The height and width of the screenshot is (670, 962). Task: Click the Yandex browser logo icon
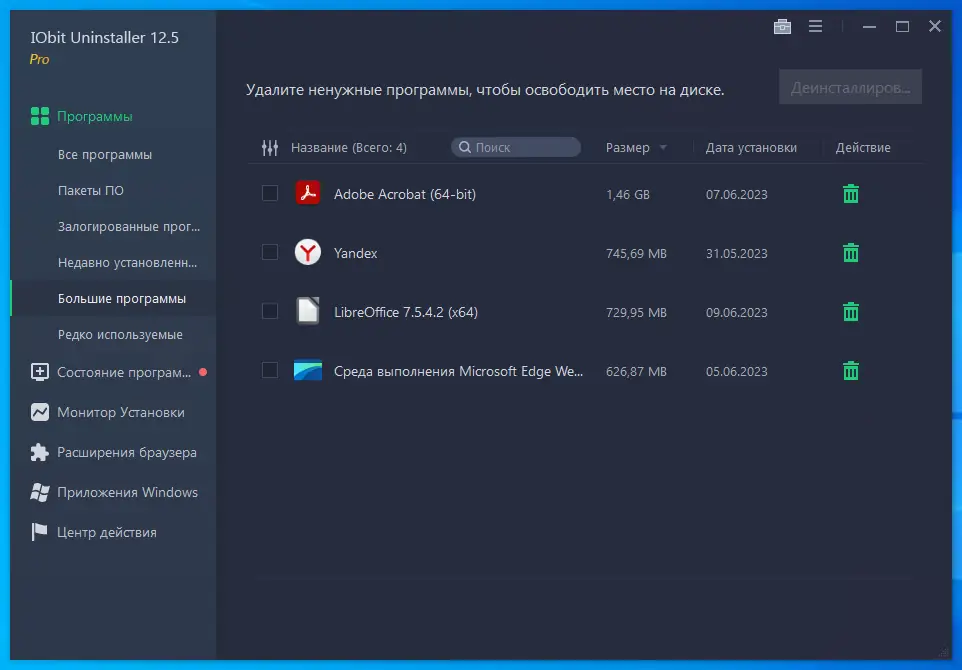click(307, 252)
